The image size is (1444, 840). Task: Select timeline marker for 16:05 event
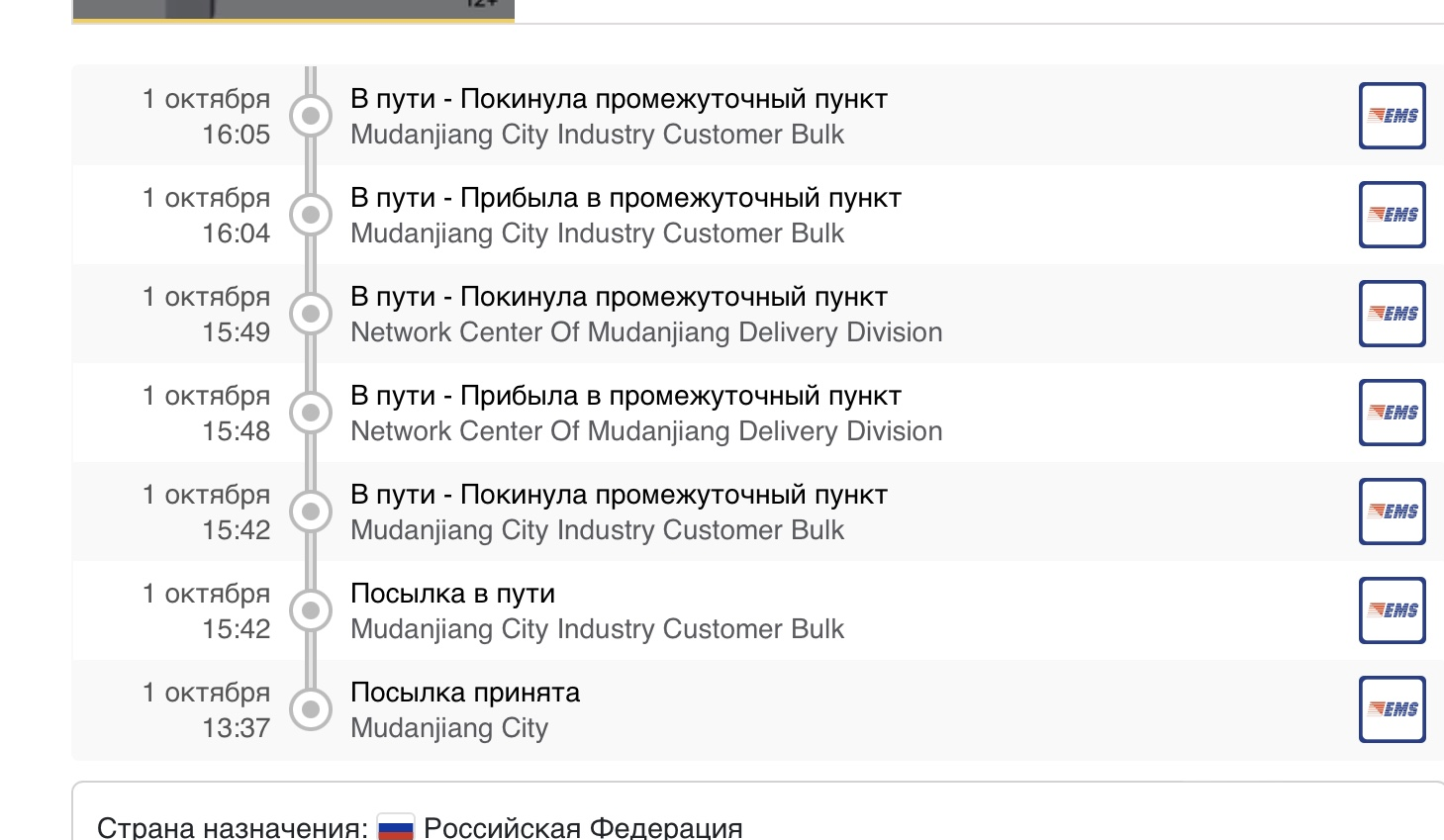click(x=311, y=116)
